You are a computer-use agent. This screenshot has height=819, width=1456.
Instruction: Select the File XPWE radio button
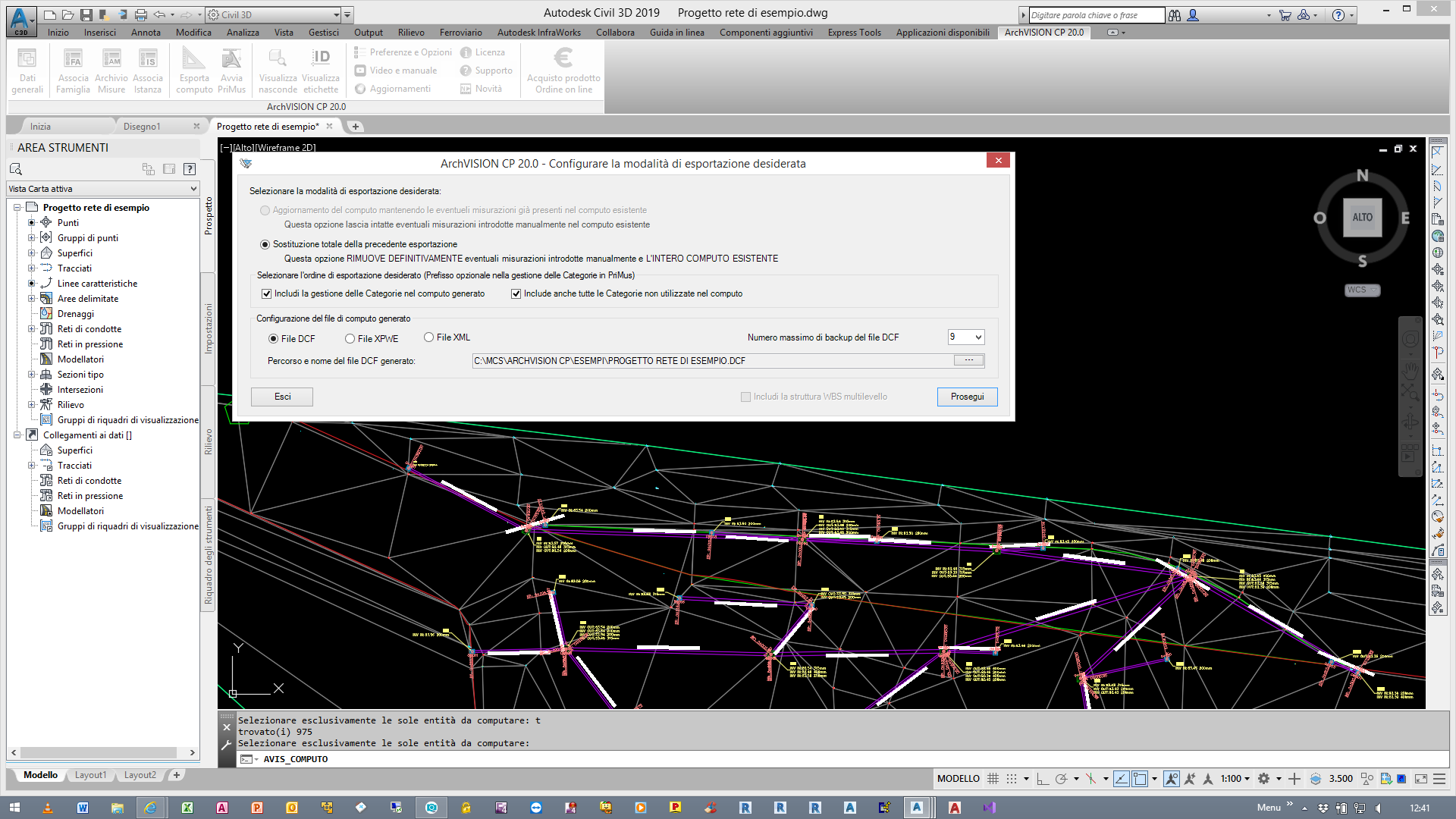pyautogui.click(x=350, y=339)
